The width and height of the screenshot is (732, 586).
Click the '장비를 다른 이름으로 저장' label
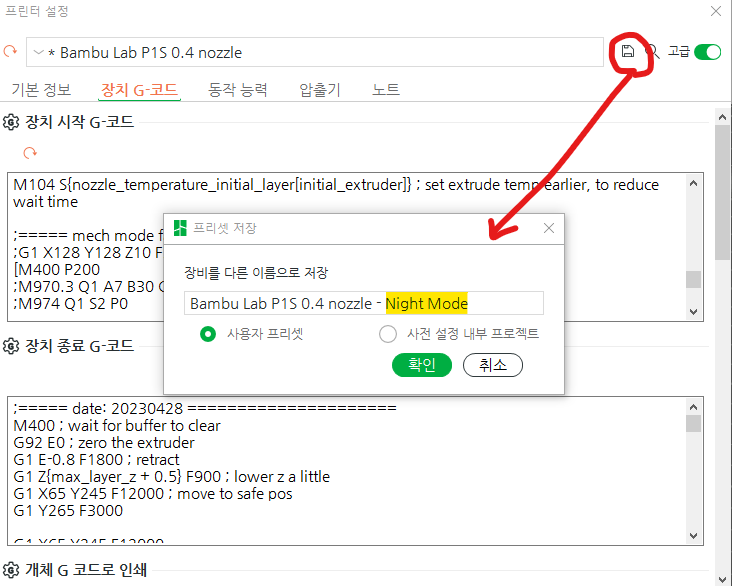point(256,273)
